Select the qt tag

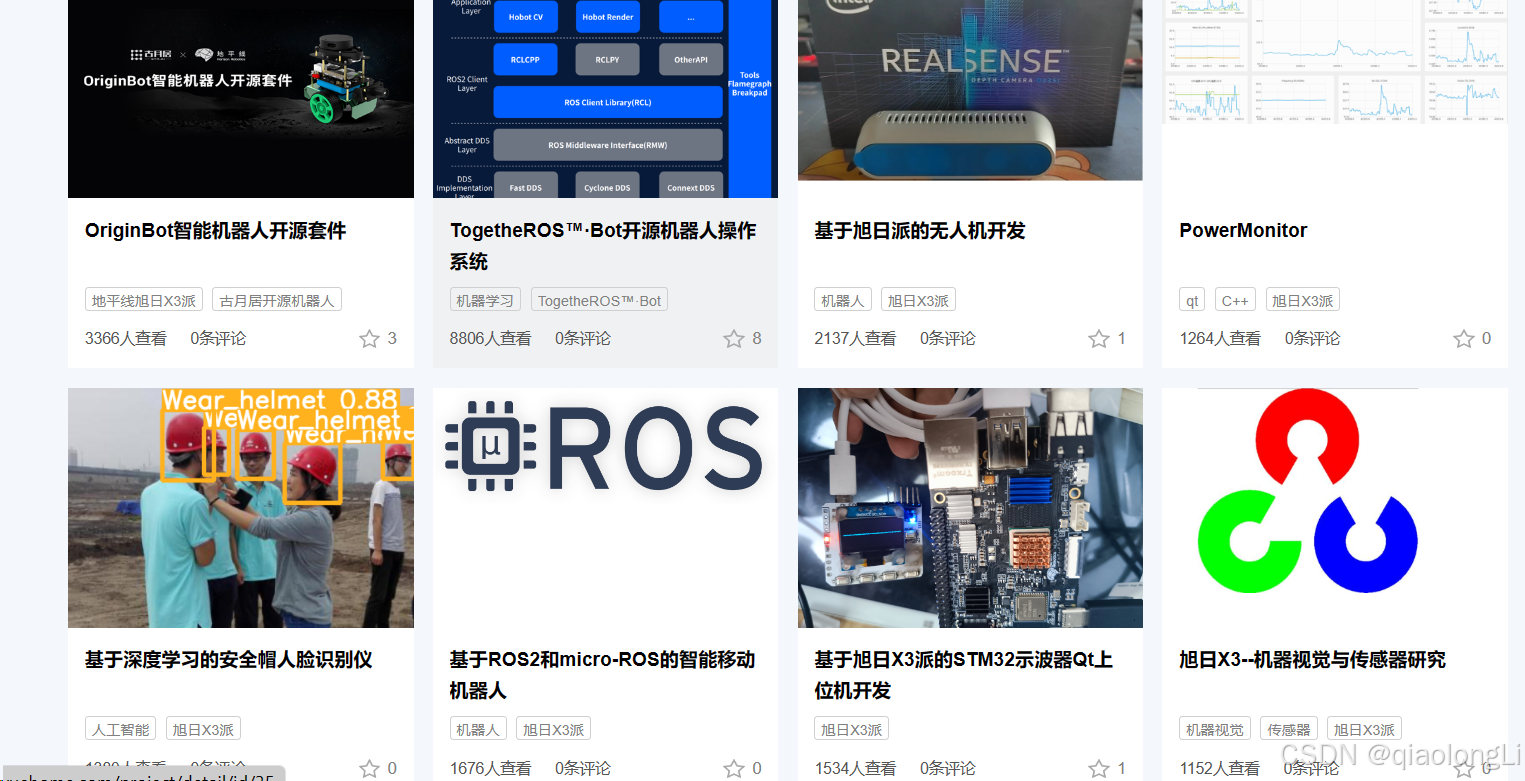click(1192, 300)
